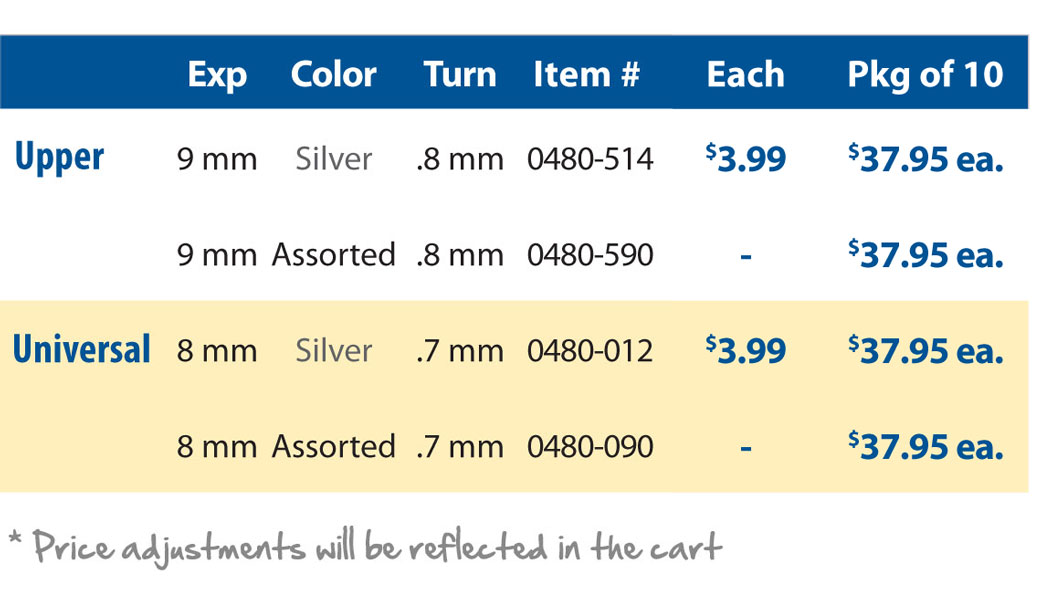Select item number 0480-012
This screenshot has height=590, width=1052.
590,350
